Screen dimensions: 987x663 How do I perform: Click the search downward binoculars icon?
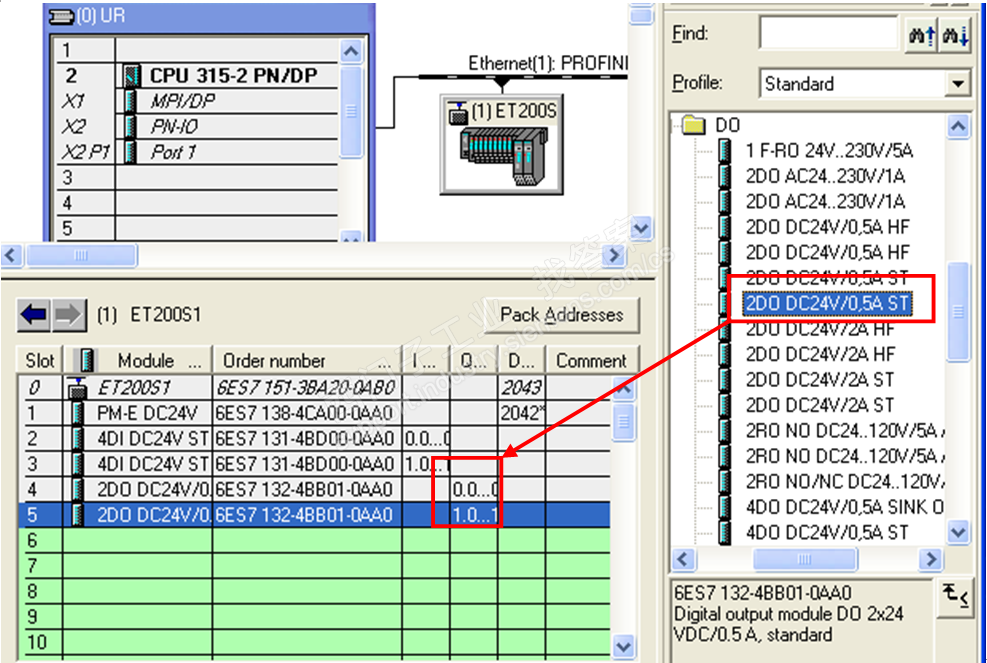(x=955, y=35)
